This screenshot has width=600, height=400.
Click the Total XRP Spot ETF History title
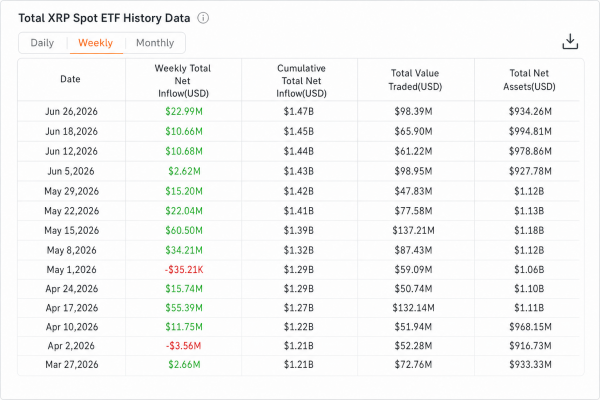tap(104, 18)
